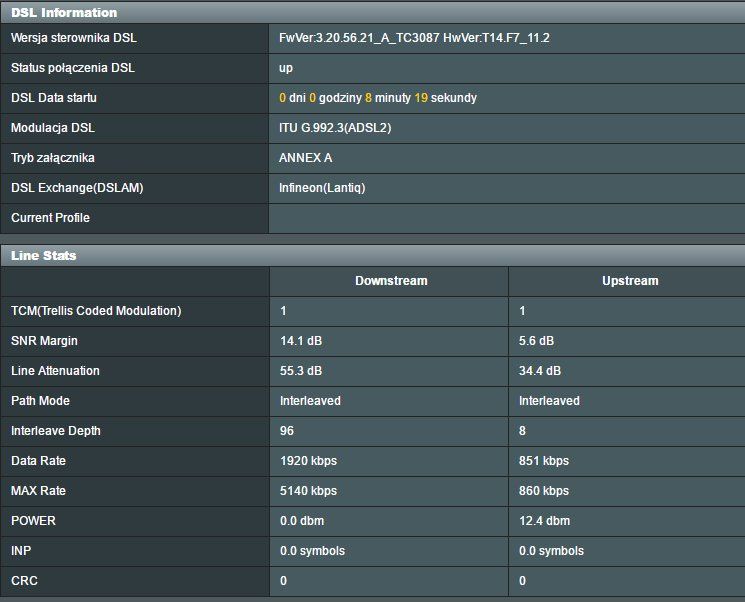Click the upstream SNR Margin 5.6 dB
The image size is (745, 602).
(536, 341)
